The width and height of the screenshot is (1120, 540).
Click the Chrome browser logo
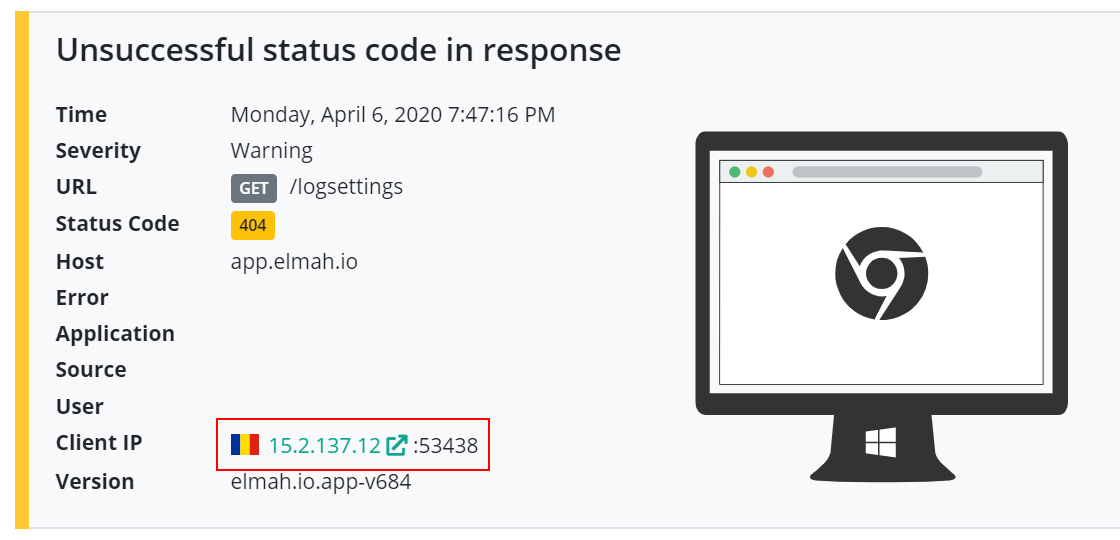pos(881,273)
